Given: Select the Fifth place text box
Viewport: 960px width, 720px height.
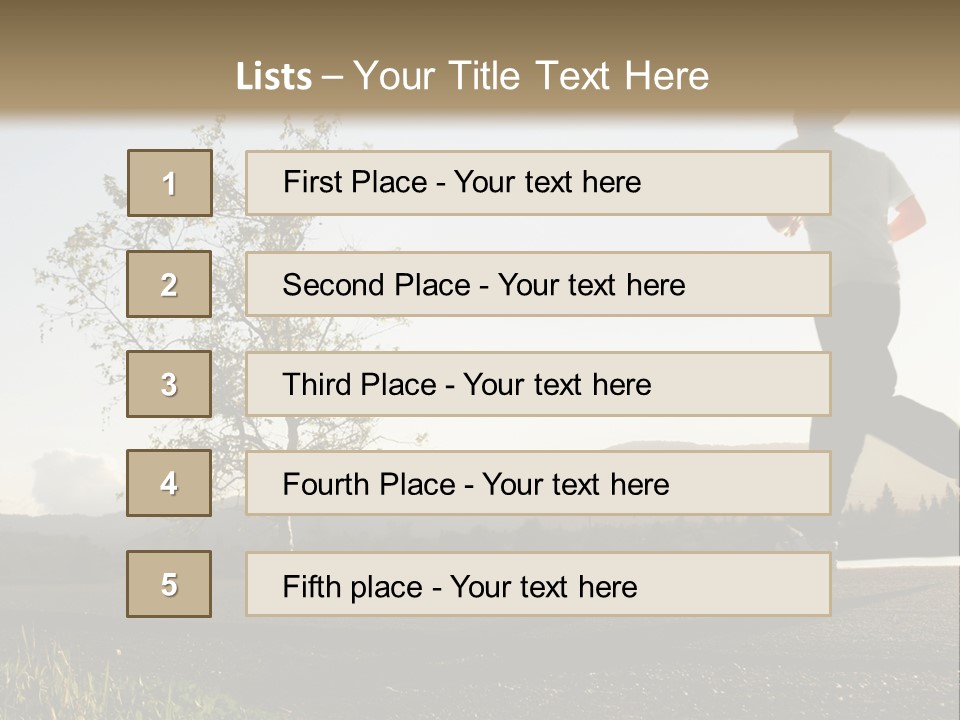Looking at the screenshot, I should point(538,585).
